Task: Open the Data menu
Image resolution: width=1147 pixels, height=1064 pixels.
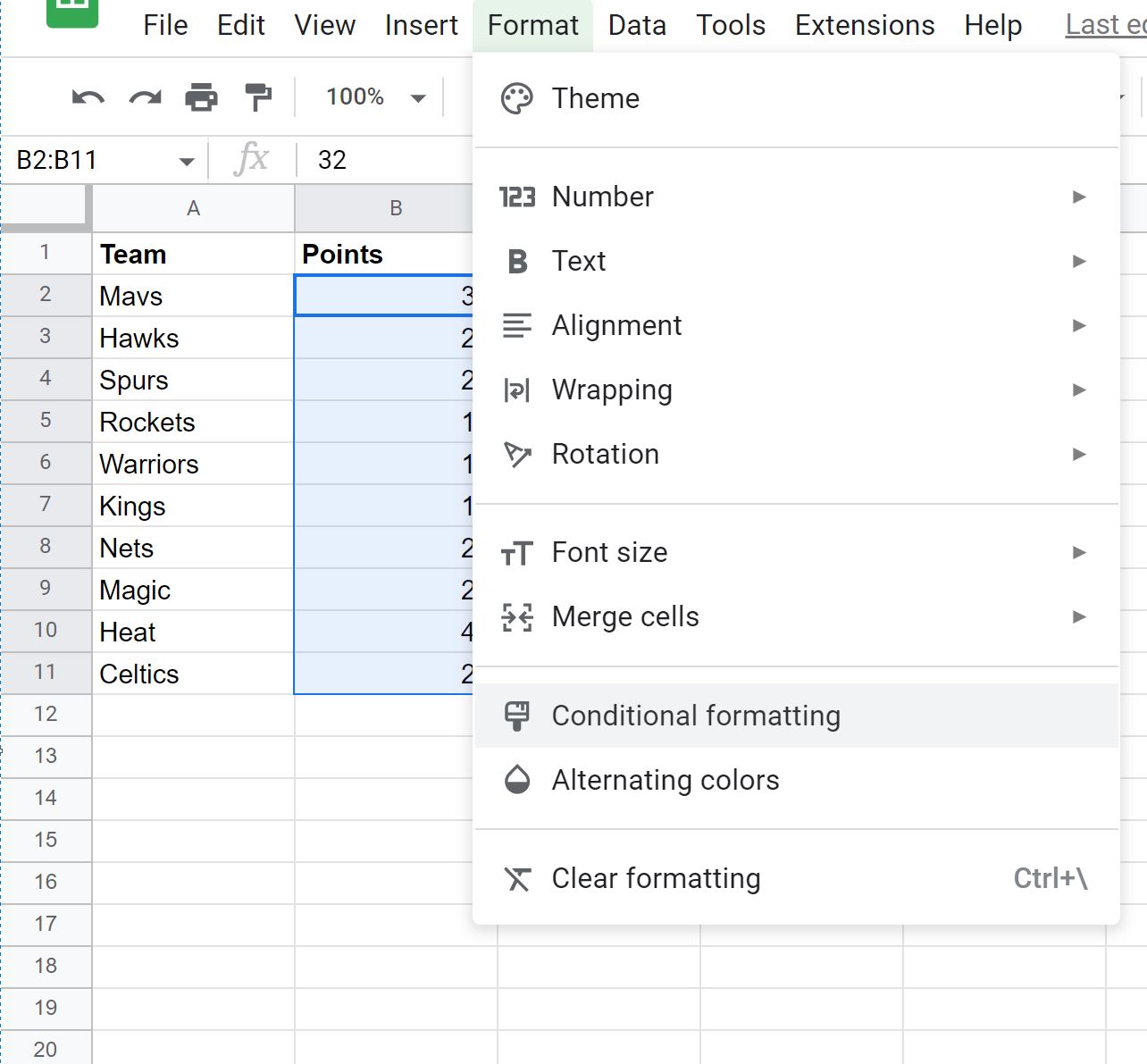Action: (637, 25)
